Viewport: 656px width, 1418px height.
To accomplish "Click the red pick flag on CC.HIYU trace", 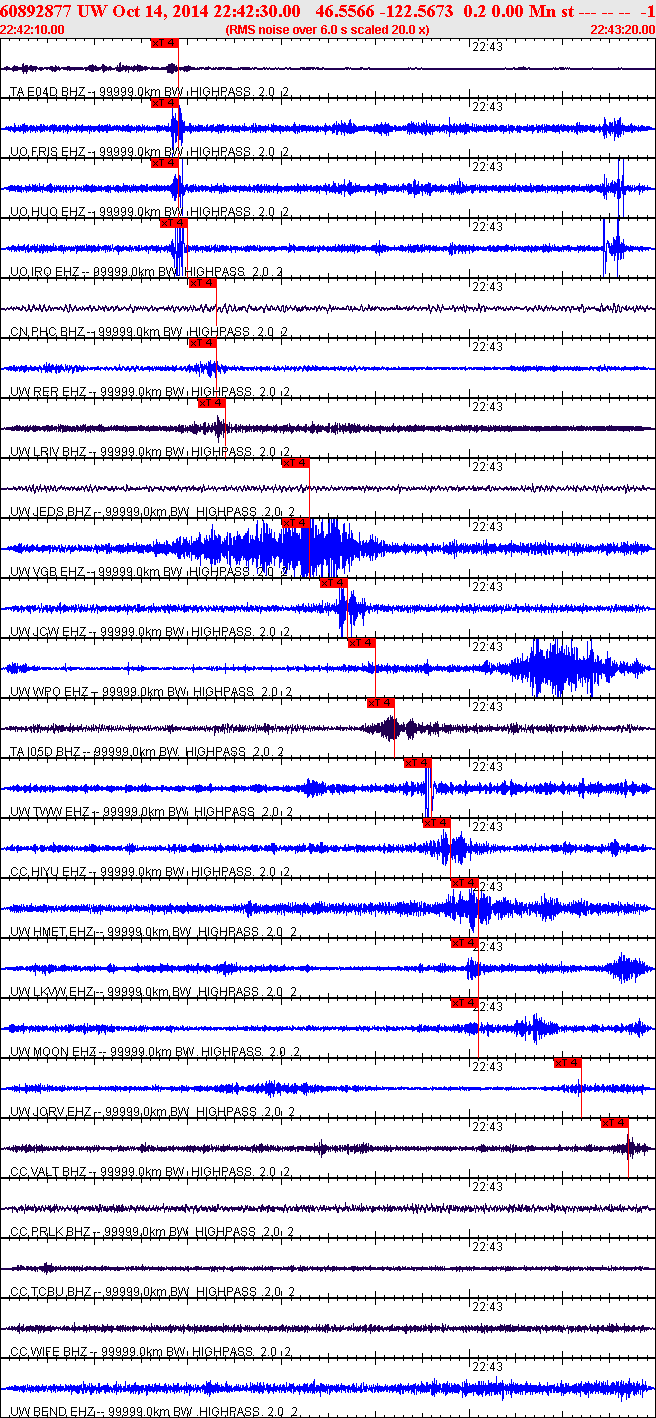I will click(x=437, y=823).
